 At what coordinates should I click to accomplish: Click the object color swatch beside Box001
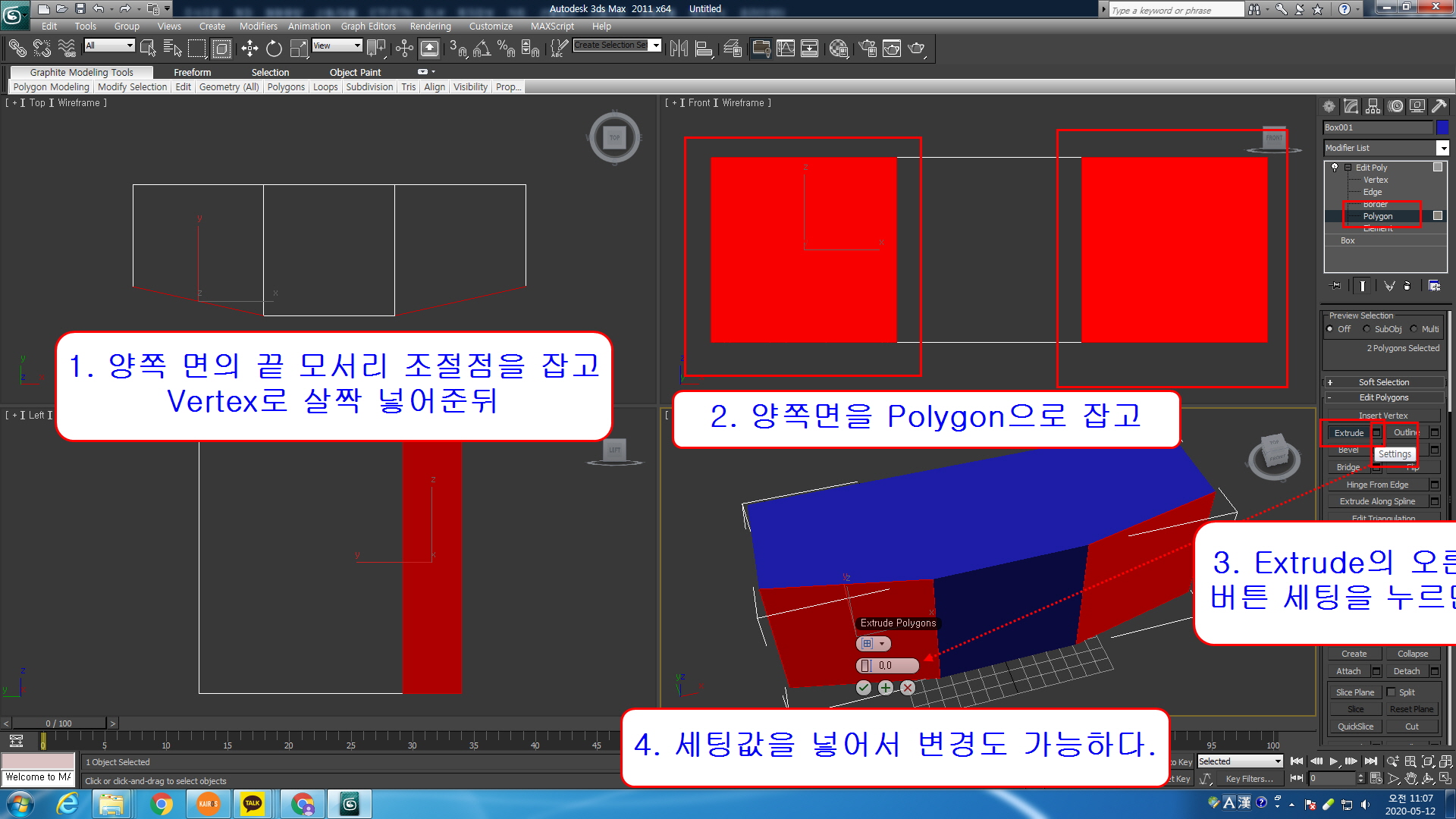tap(1442, 127)
